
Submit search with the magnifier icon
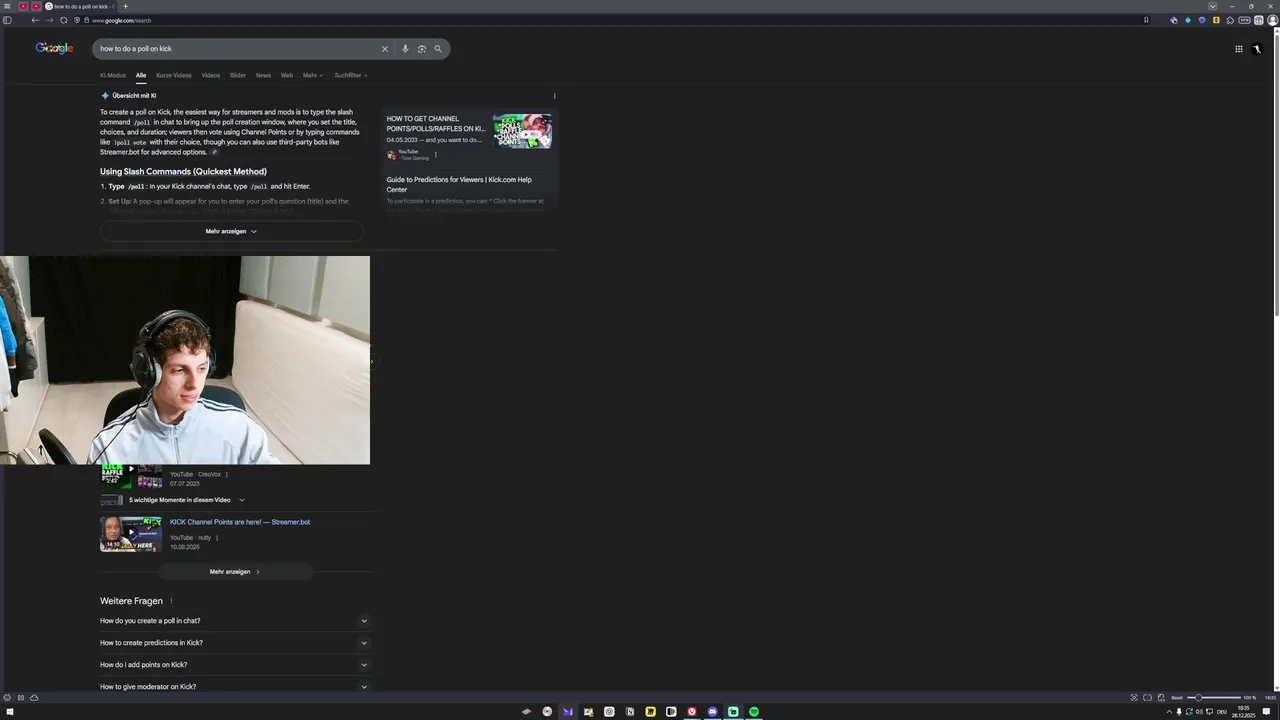[x=438, y=49]
